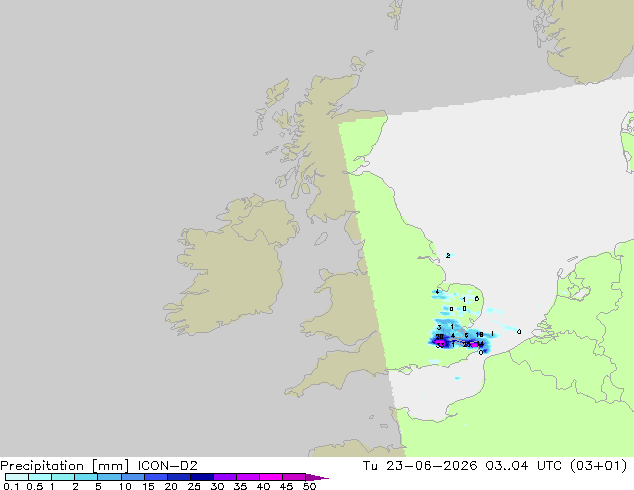Viewport: 634px width, 490px height.
Task: Click the "14" precipitation value on the map
Action: point(480,344)
